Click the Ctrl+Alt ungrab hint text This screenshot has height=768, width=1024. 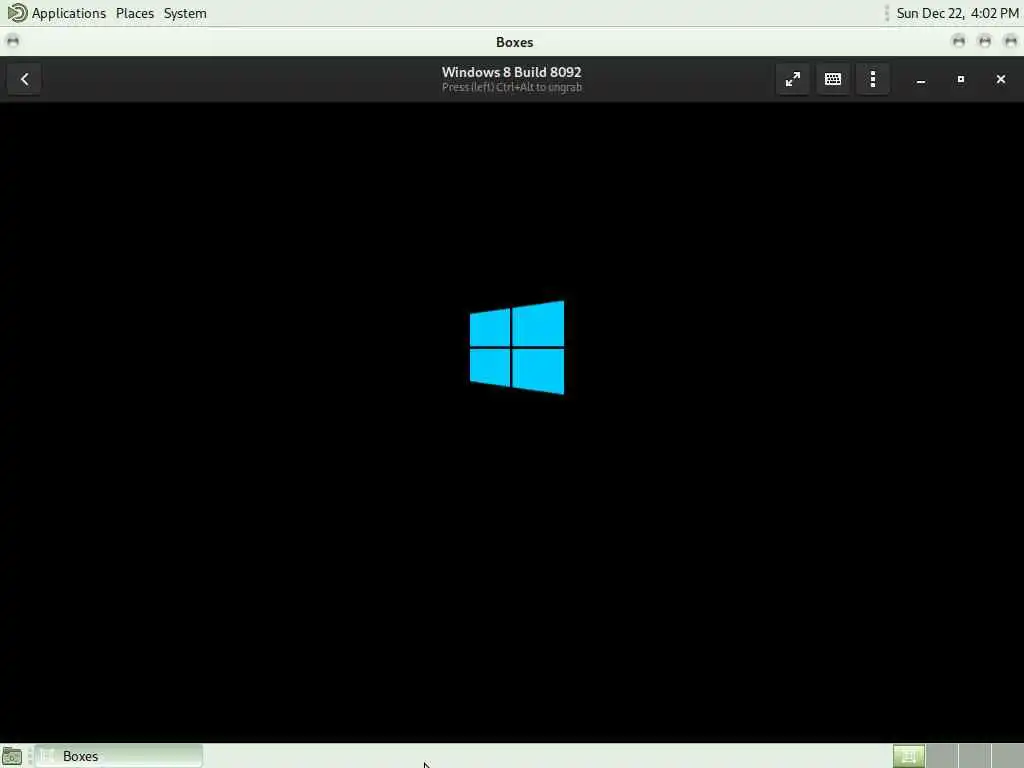tap(511, 88)
